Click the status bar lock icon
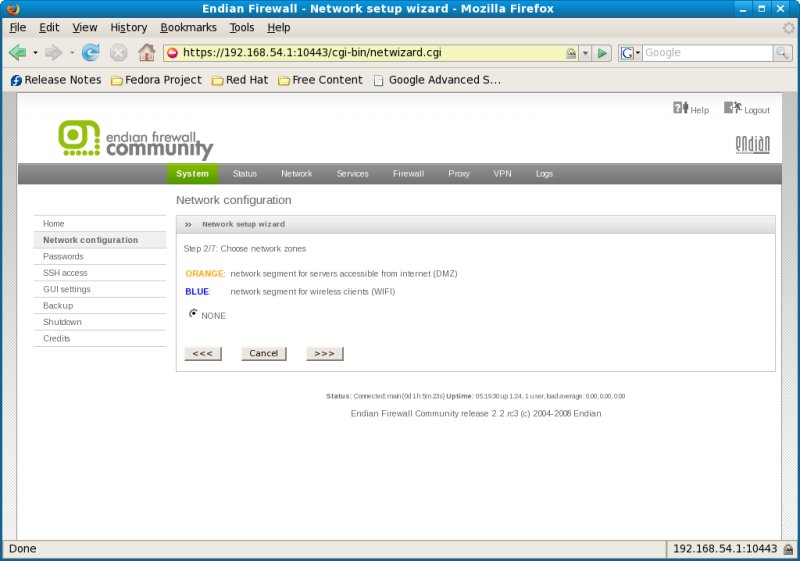 (788, 549)
